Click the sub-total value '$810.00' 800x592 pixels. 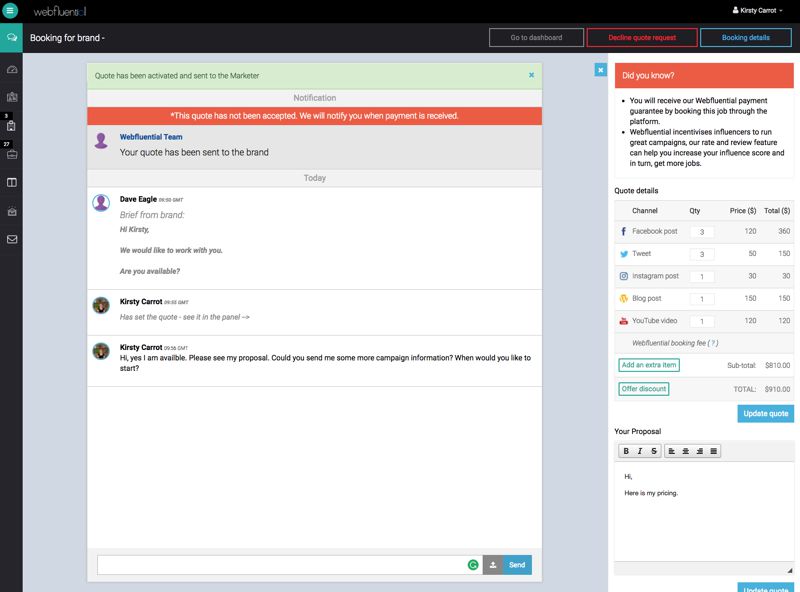point(778,365)
